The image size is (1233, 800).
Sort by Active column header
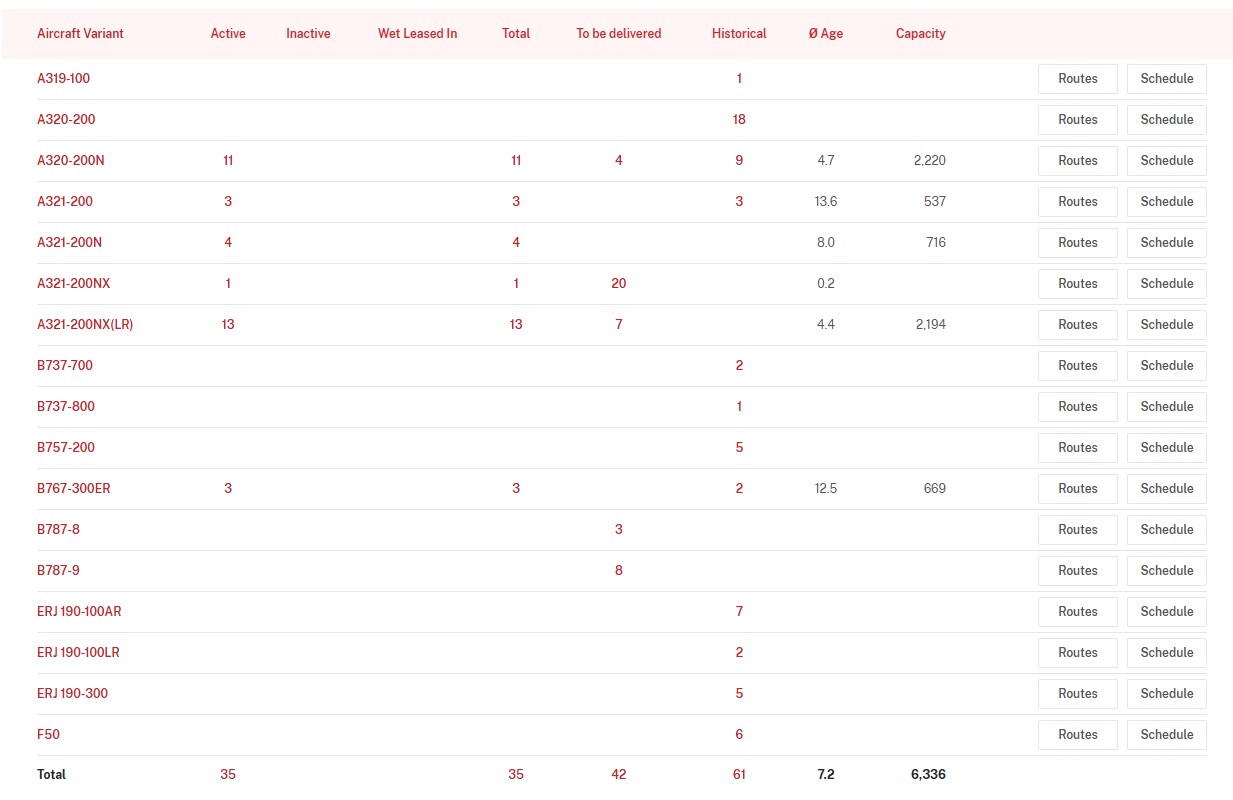pyautogui.click(x=228, y=34)
